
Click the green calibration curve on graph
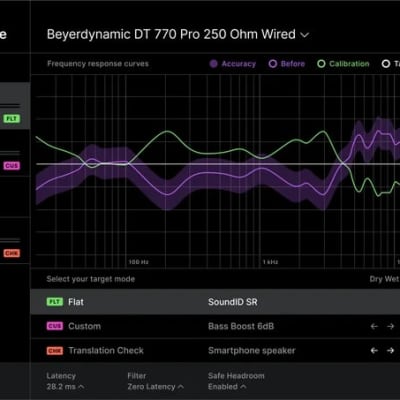[167, 132]
